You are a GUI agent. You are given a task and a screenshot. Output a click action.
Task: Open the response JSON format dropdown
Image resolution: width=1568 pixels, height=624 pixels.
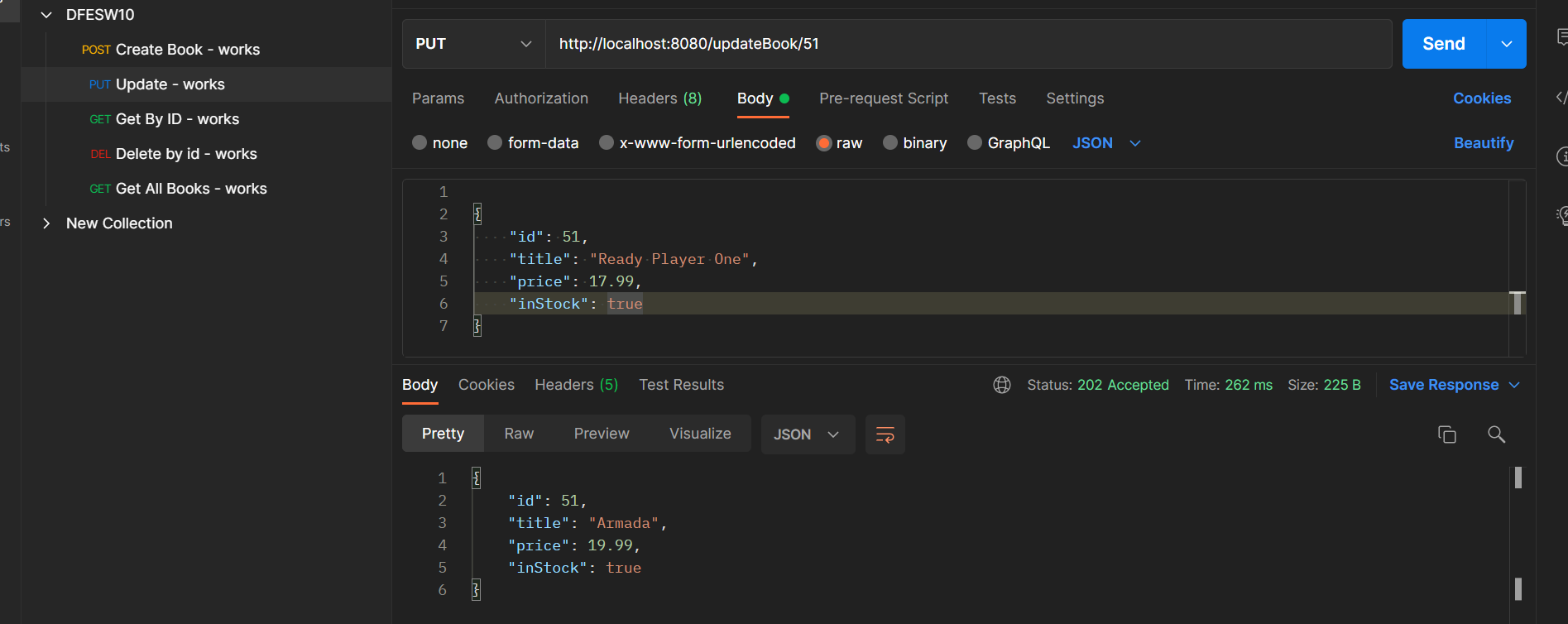coord(807,434)
